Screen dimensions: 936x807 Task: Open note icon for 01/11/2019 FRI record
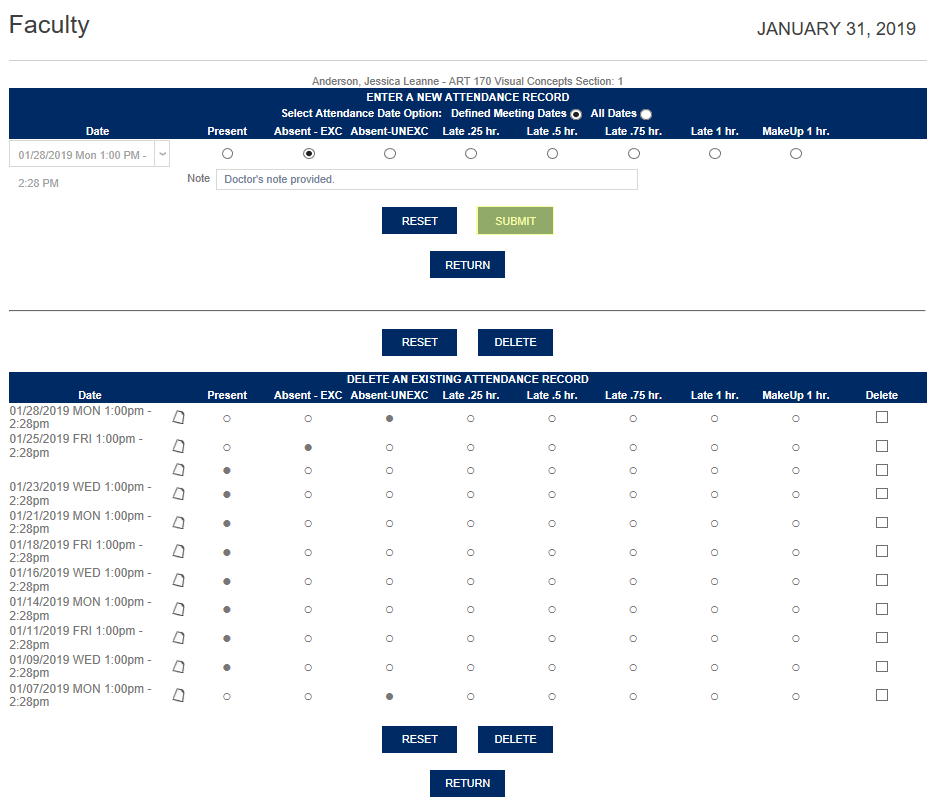tap(178, 637)
